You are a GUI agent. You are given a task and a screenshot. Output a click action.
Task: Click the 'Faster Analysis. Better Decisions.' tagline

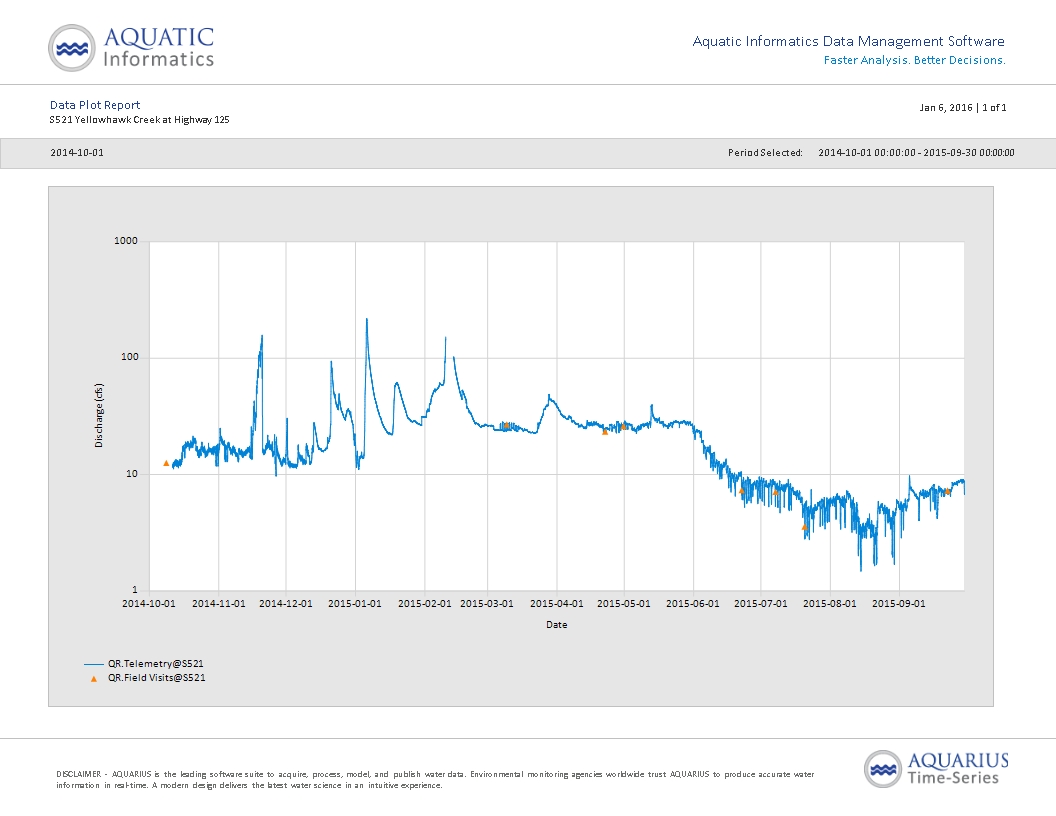[x=915, y=60]
